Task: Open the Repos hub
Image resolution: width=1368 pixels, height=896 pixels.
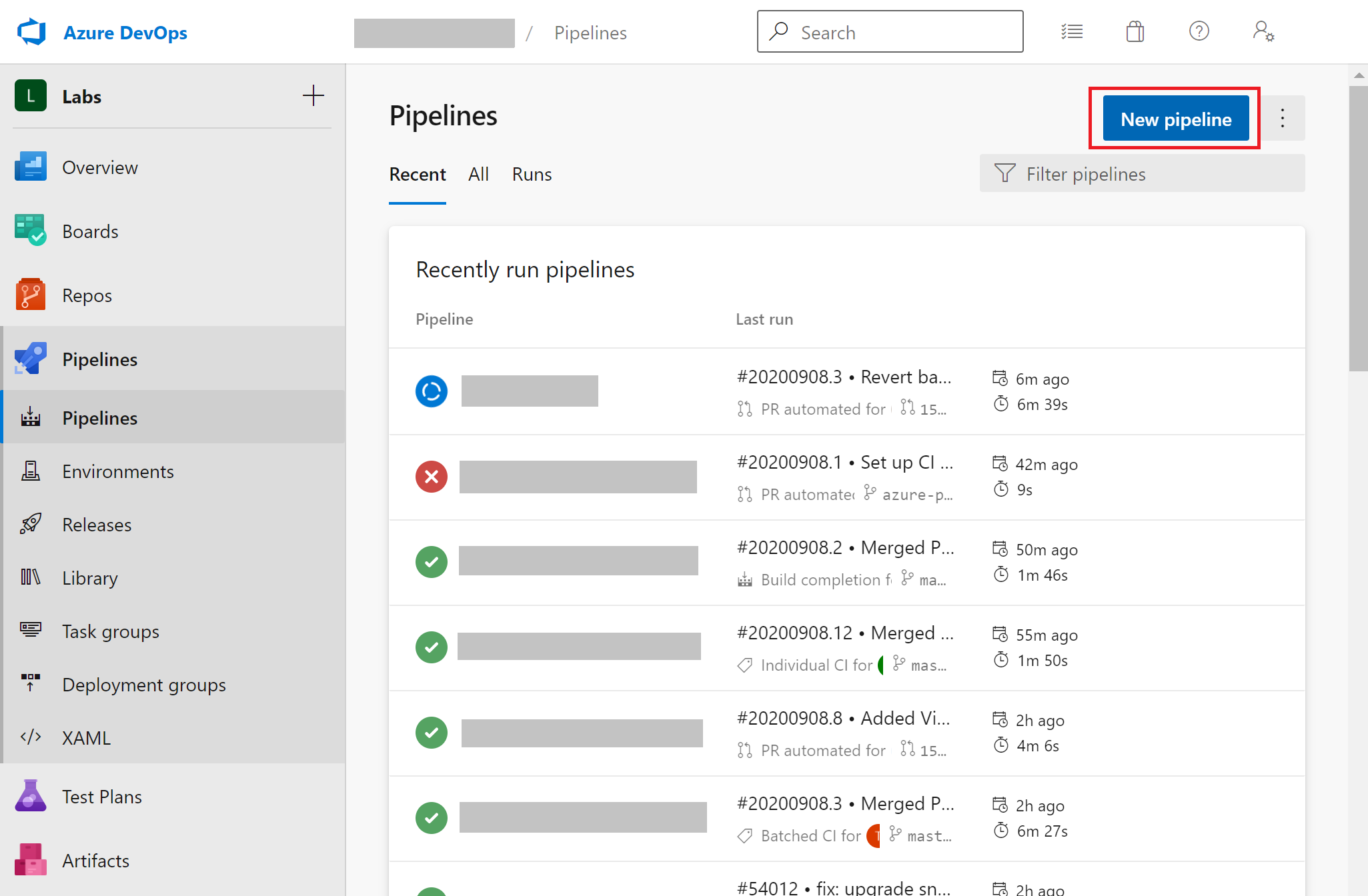Action: click(173, 295)
